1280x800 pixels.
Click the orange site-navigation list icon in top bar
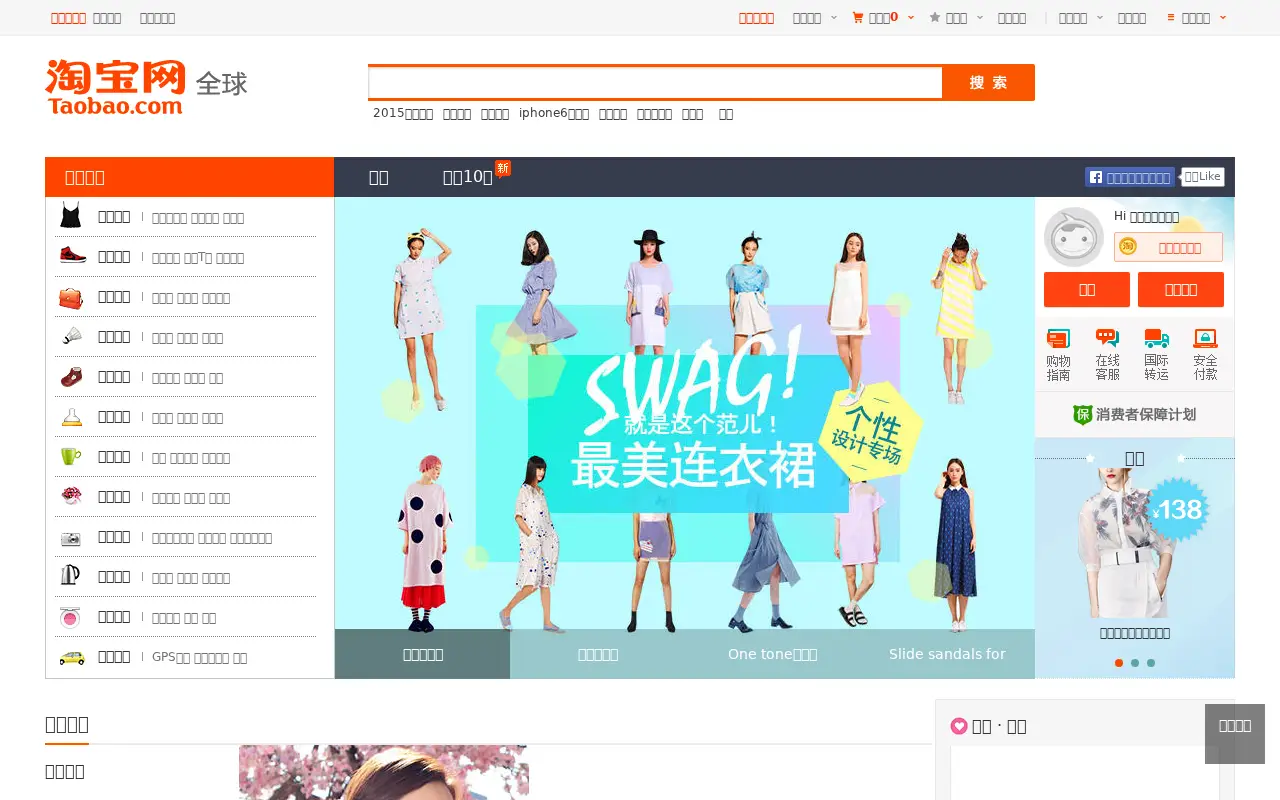[x=1171, y=17]
